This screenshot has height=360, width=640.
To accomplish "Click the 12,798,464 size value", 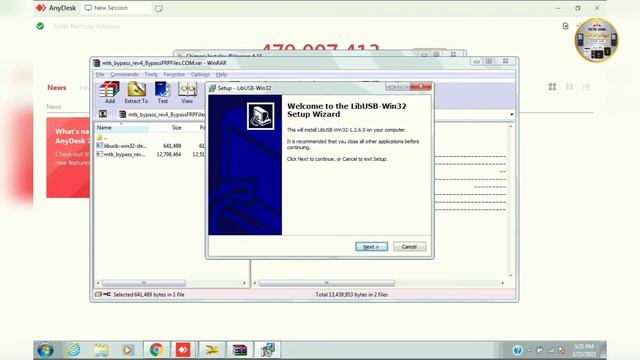I will coord(169,154).
